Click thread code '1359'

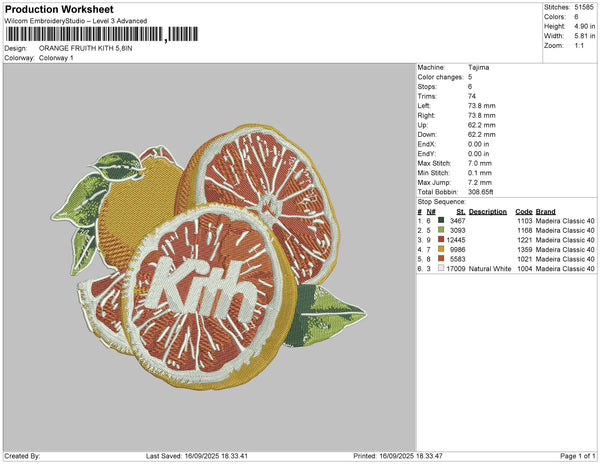click(x=525, y=249)
